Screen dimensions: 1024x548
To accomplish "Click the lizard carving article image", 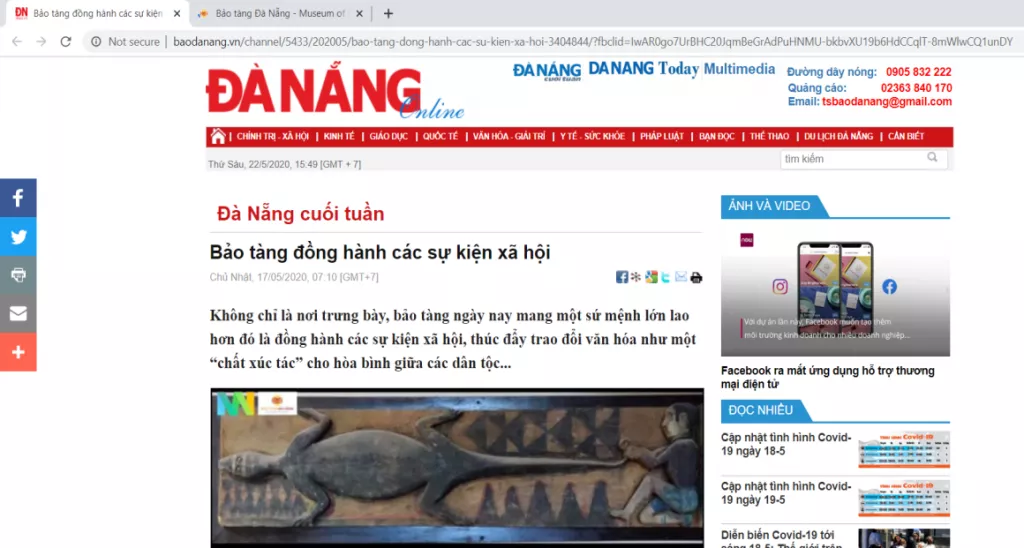I will 457,468.
